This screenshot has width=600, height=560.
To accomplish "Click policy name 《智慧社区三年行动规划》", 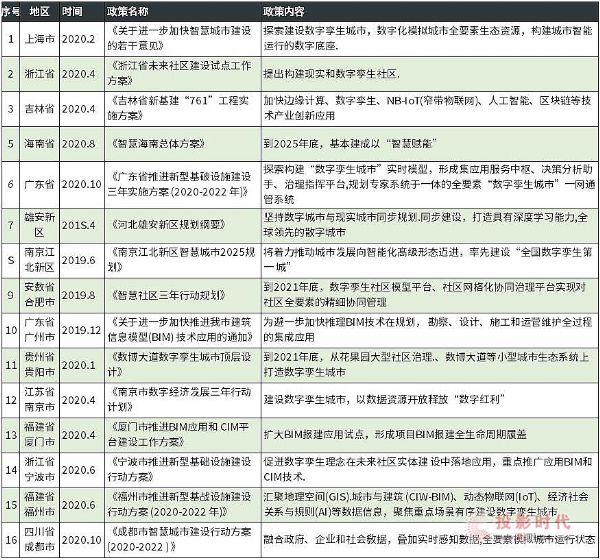I will pyautogui.click(x=168, y=295).
